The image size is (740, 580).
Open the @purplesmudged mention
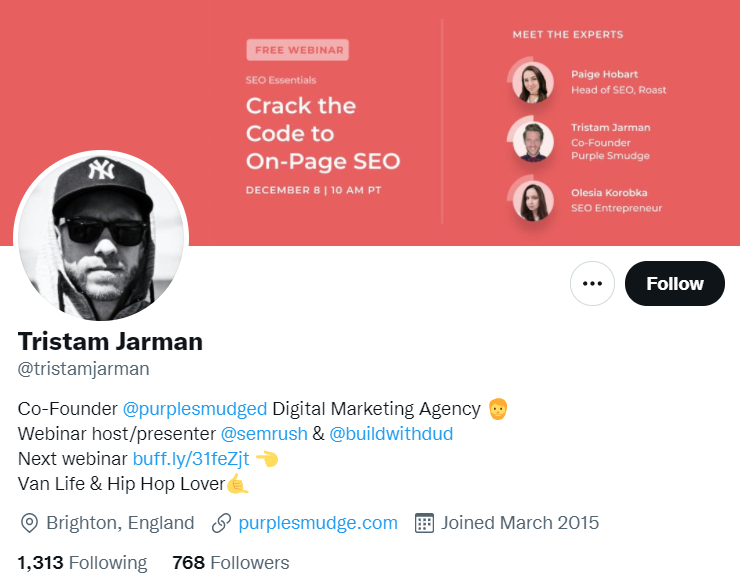click(195, 409)
